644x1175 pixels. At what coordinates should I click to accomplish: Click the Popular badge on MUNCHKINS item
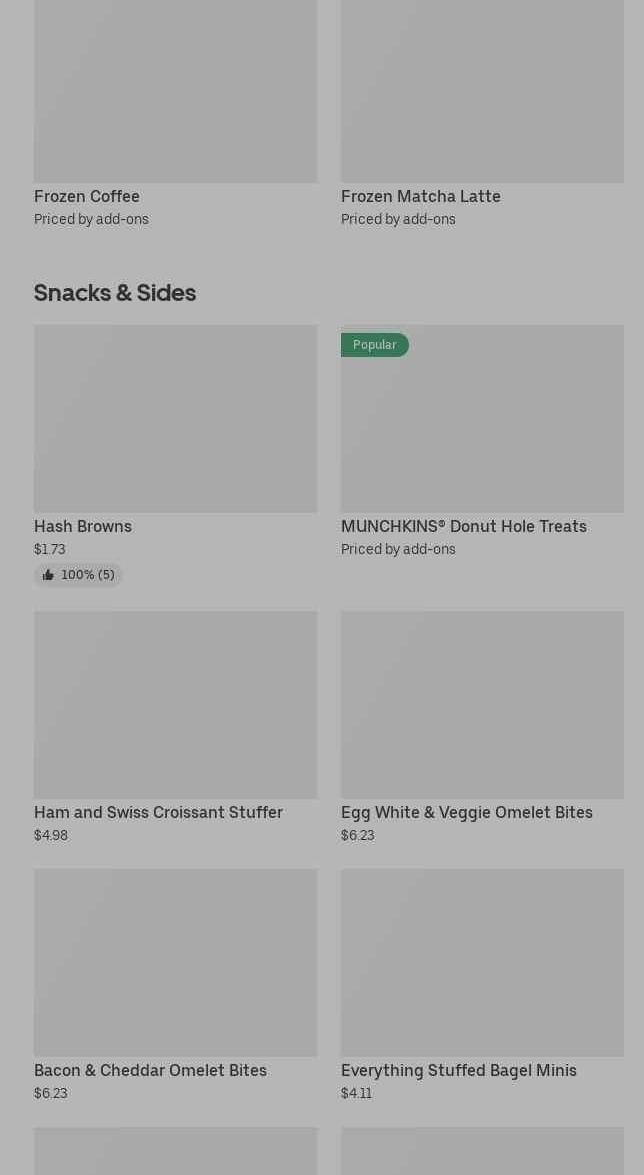coord(375,345)
